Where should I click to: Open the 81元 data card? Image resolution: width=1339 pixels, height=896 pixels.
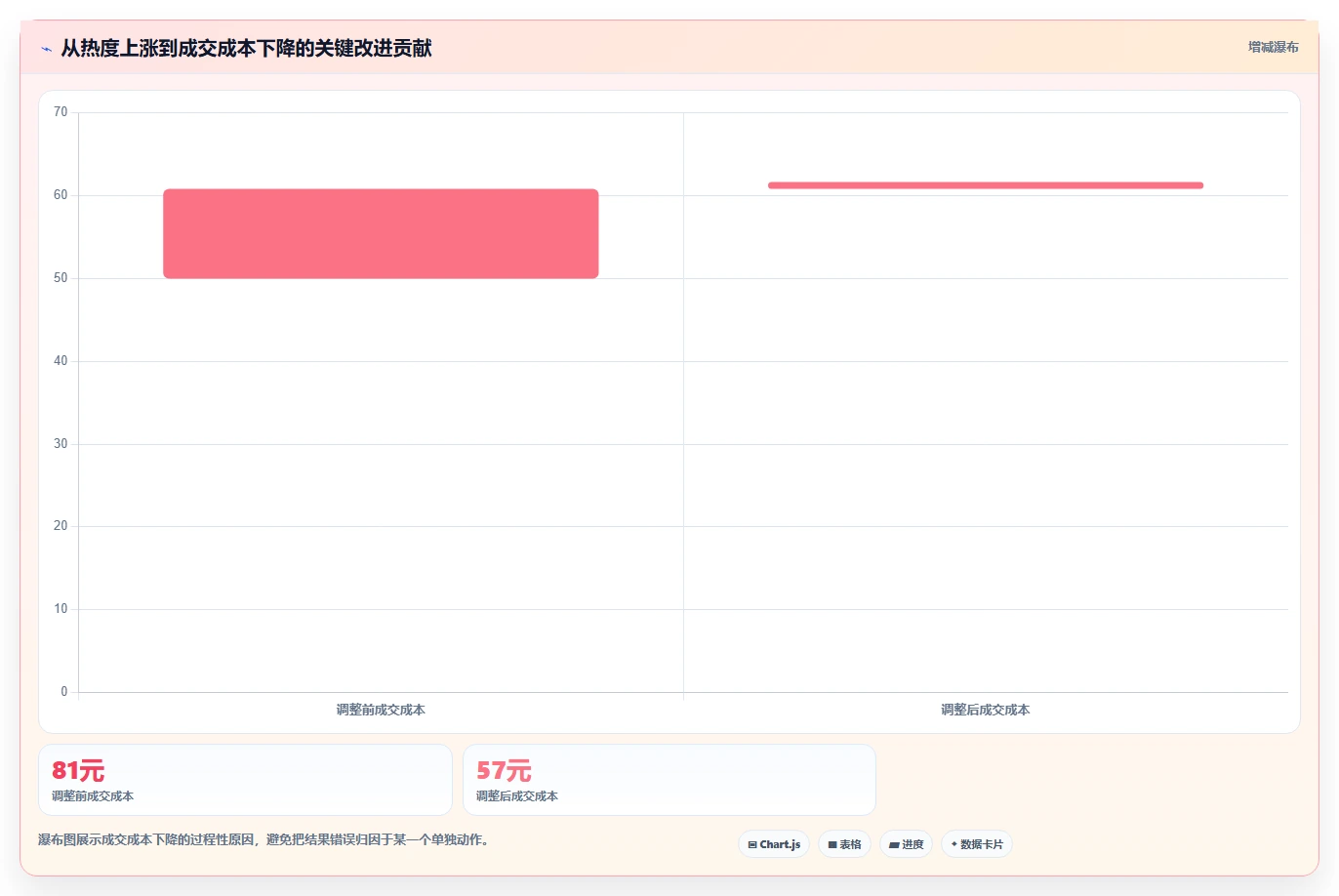click(x=245, y=780)
